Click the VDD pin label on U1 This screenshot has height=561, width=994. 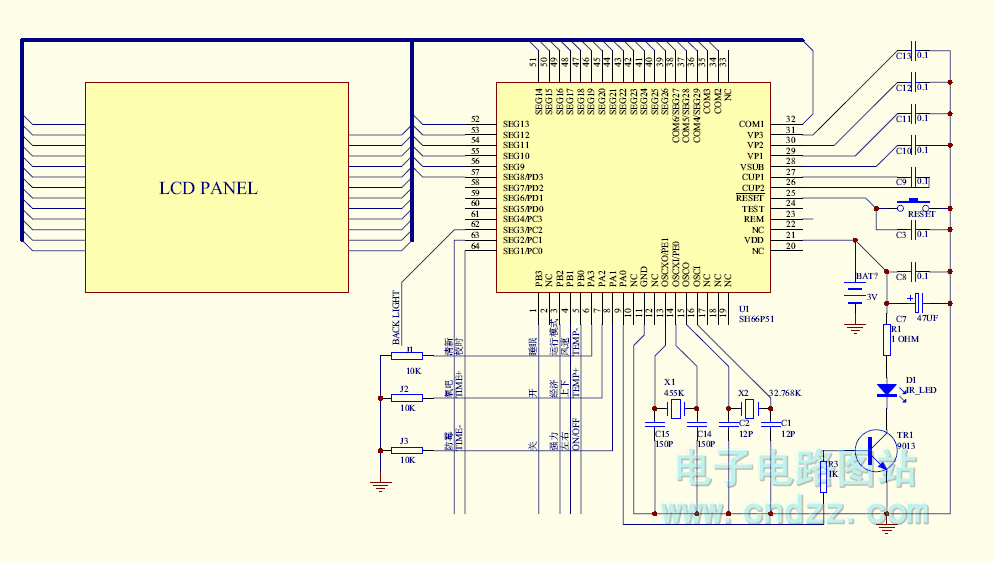click(753, 240)
